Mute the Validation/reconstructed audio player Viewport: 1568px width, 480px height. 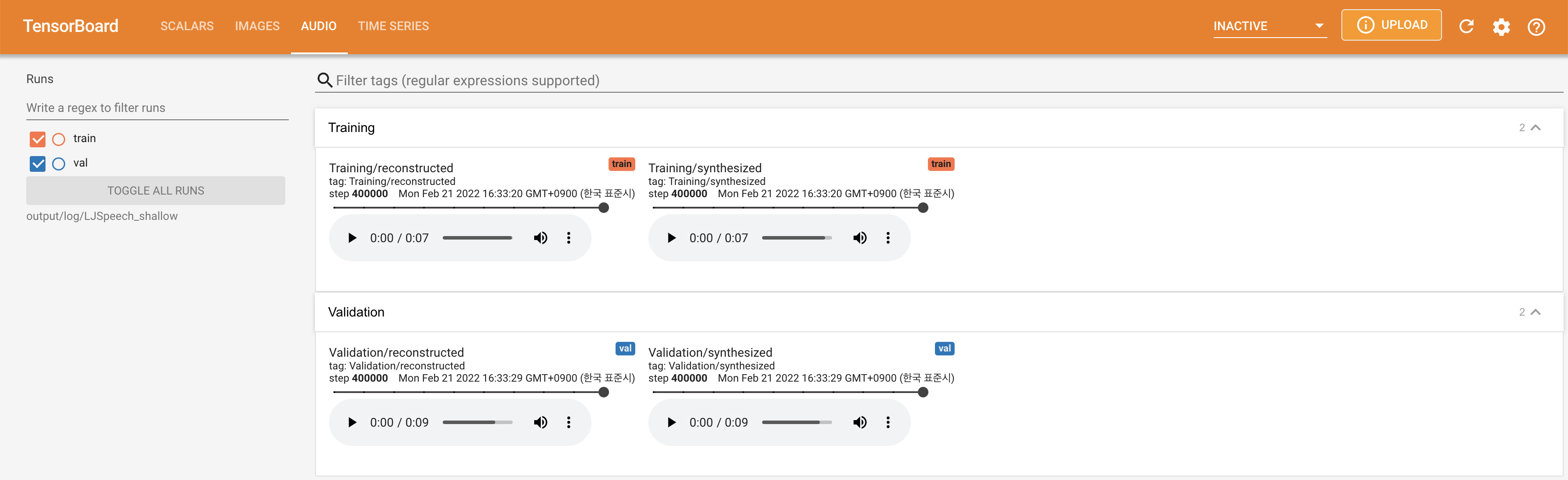[540, 422]
